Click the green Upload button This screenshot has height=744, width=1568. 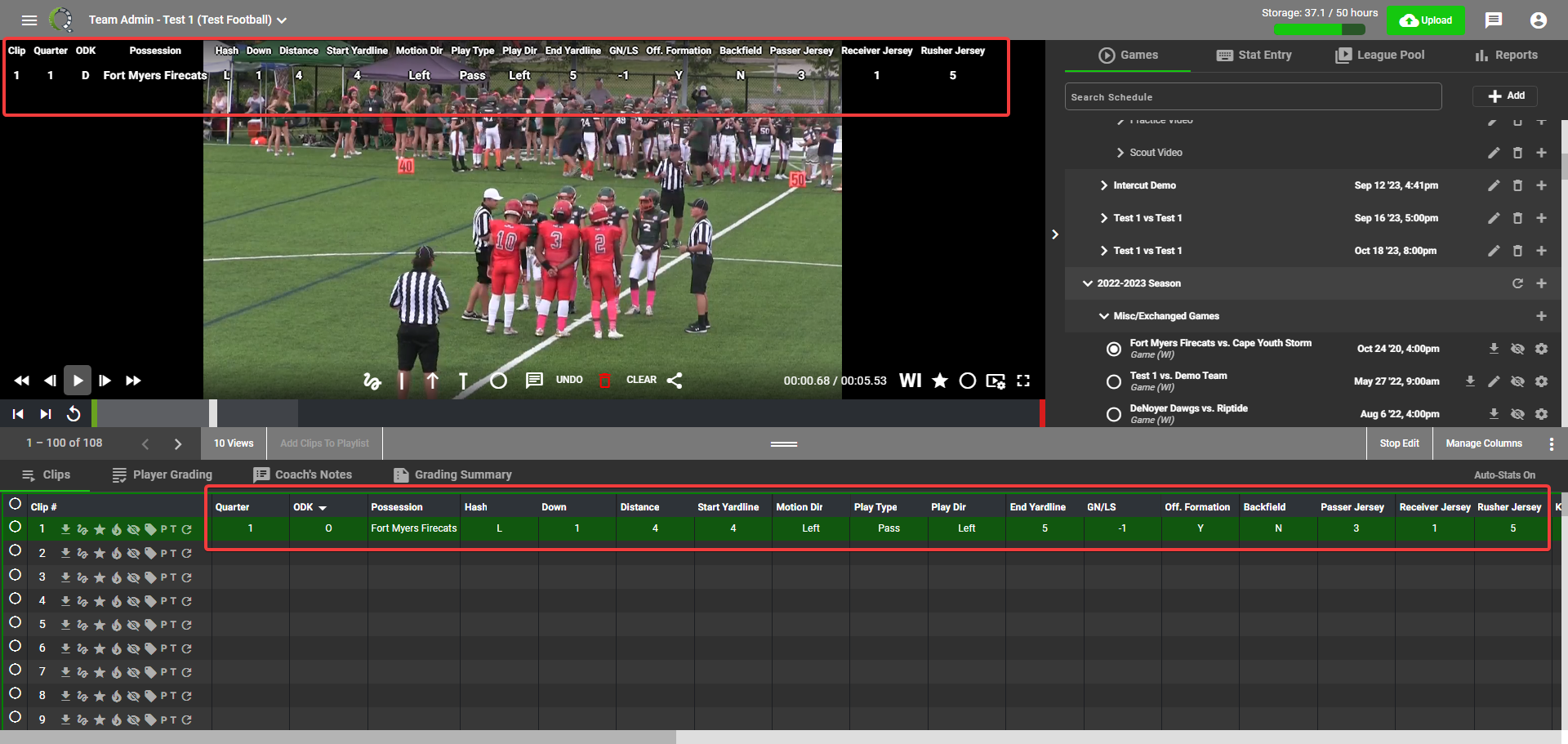(x=1426, y=20)
